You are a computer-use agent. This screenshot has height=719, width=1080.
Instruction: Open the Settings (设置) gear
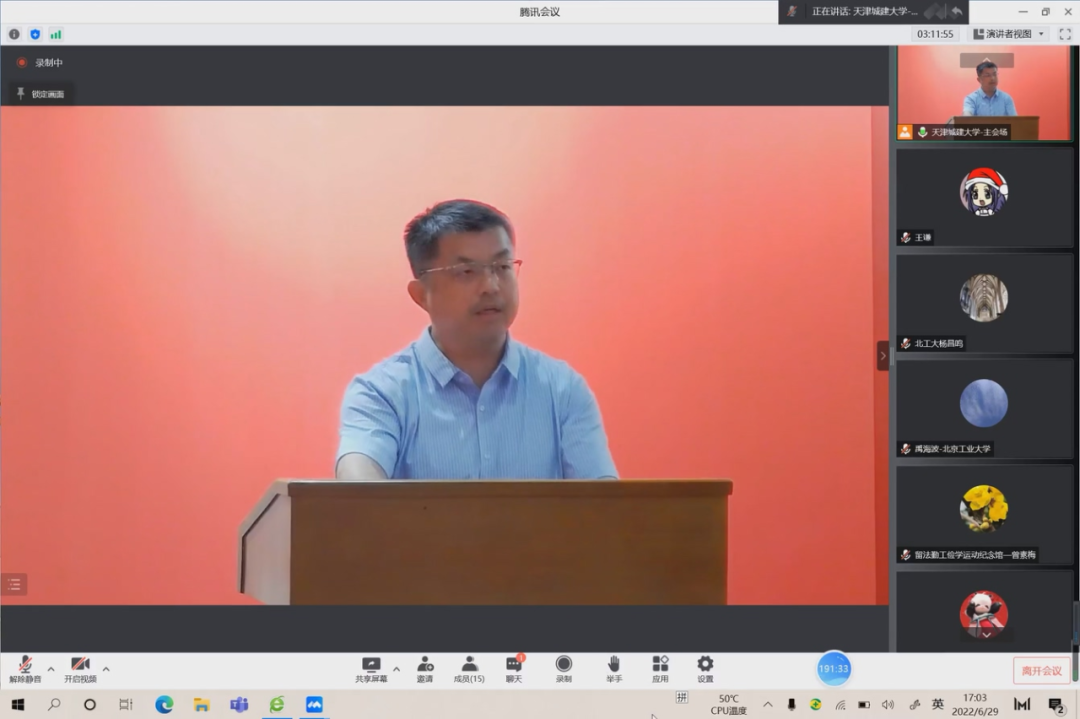pyautogui.click(x=705, y=668)
